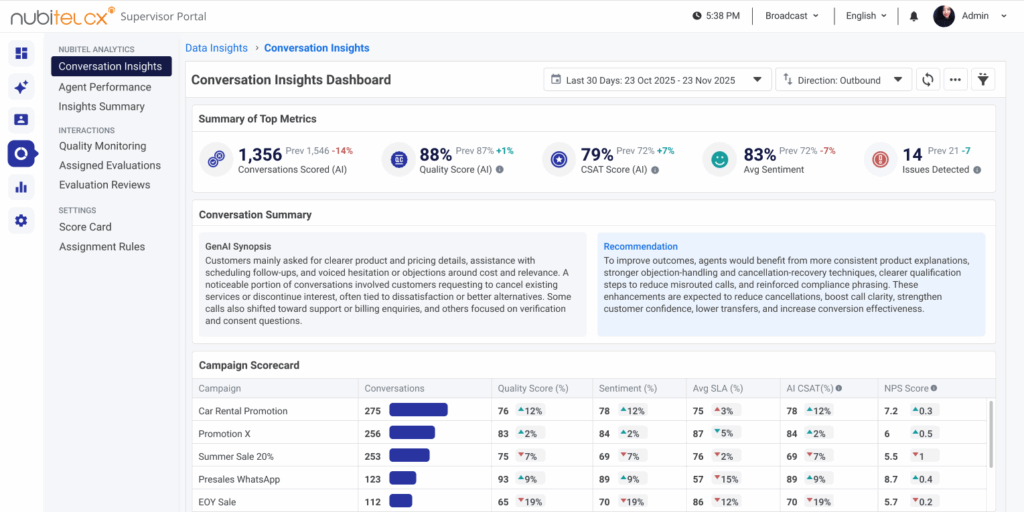The height and width of the screenshot is (512, 1024).
Task: Click the Admin profile avatar
Action: tap(944, 16)
